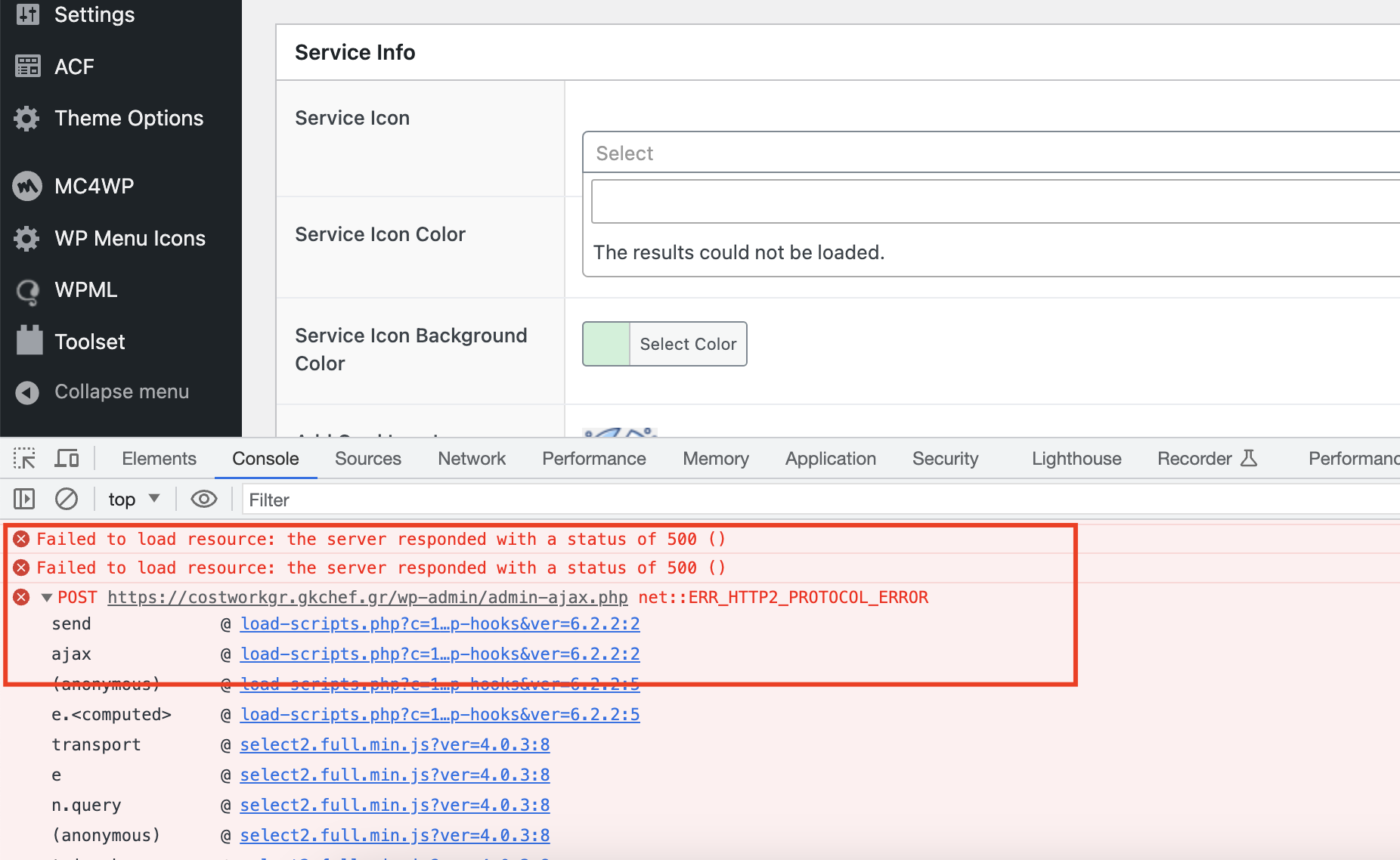
Task: Open the Service Icon Select dropdown
Action: click(x=991, y=153)
